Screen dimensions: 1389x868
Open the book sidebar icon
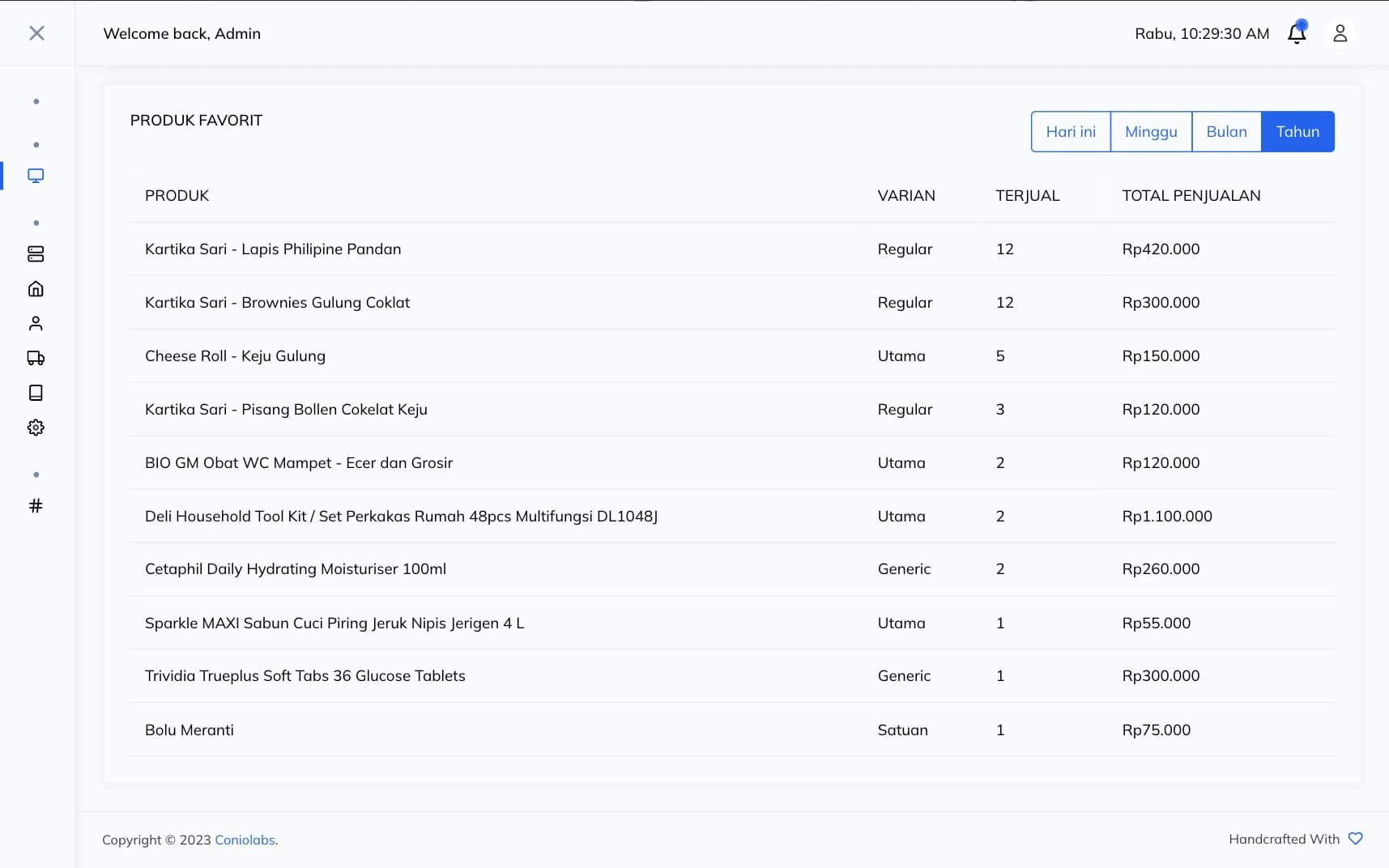tap(36, 393)
